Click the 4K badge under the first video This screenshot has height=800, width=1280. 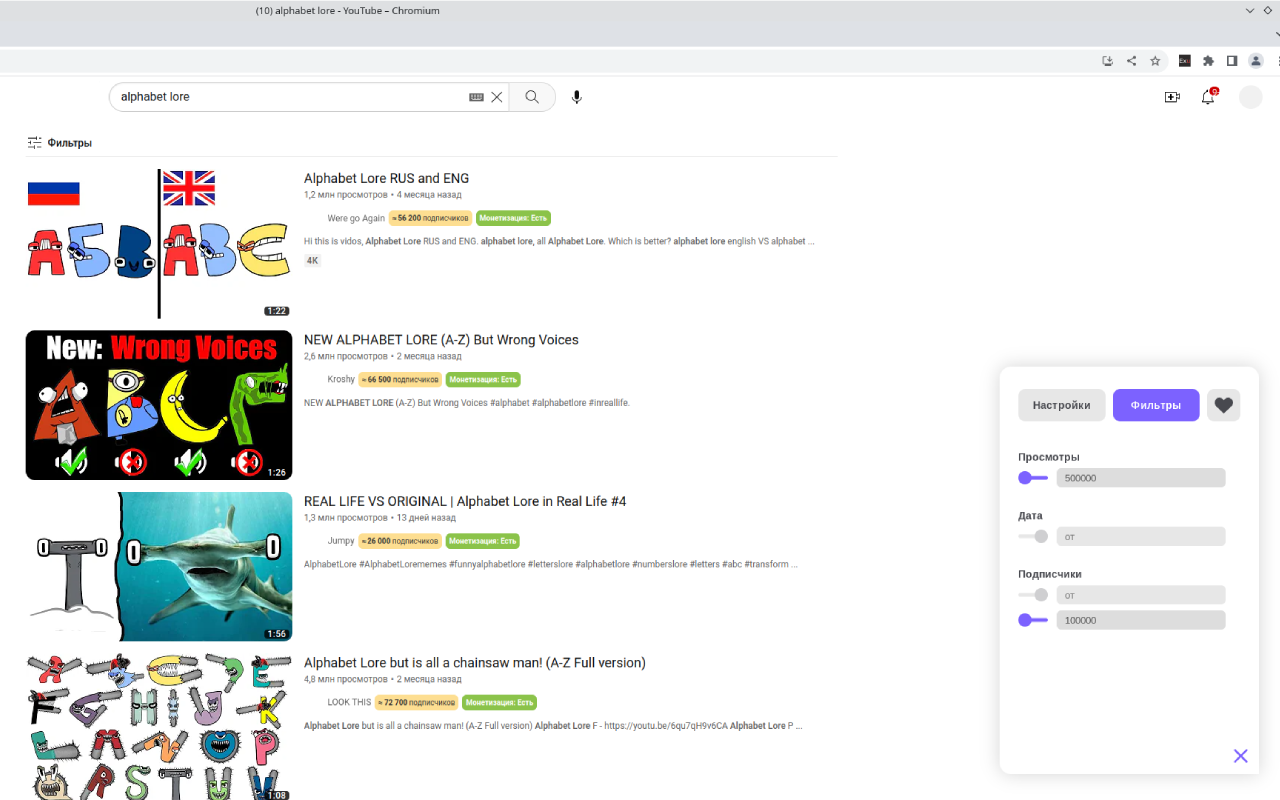312,260
